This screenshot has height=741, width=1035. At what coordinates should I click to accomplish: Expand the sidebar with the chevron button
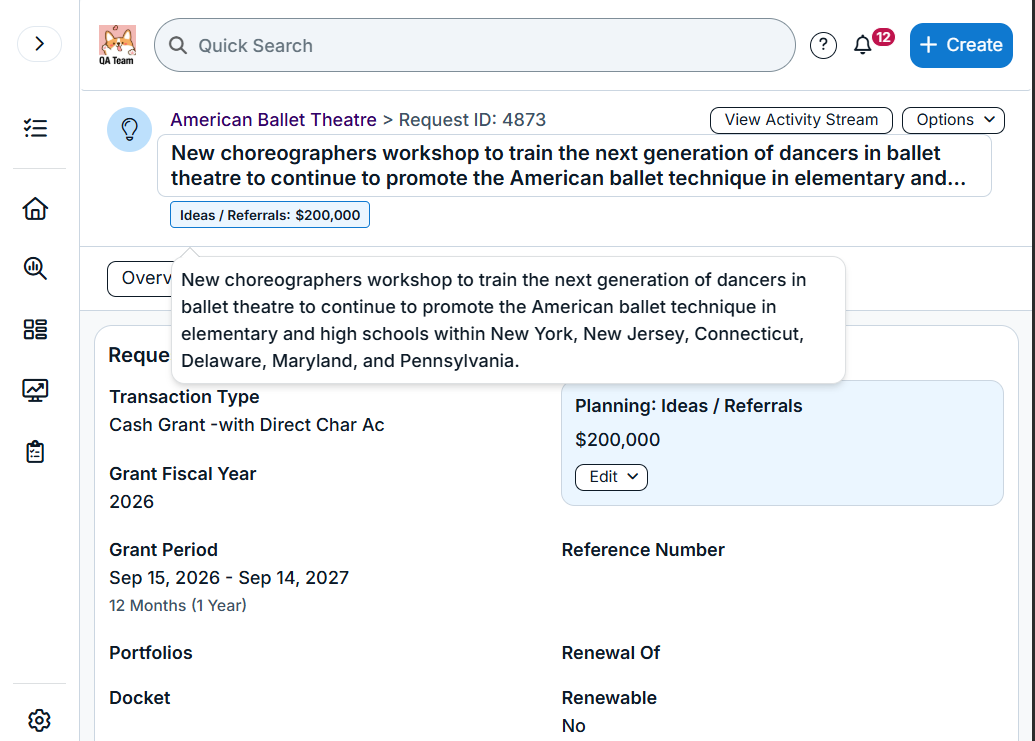tap(40, 44)
